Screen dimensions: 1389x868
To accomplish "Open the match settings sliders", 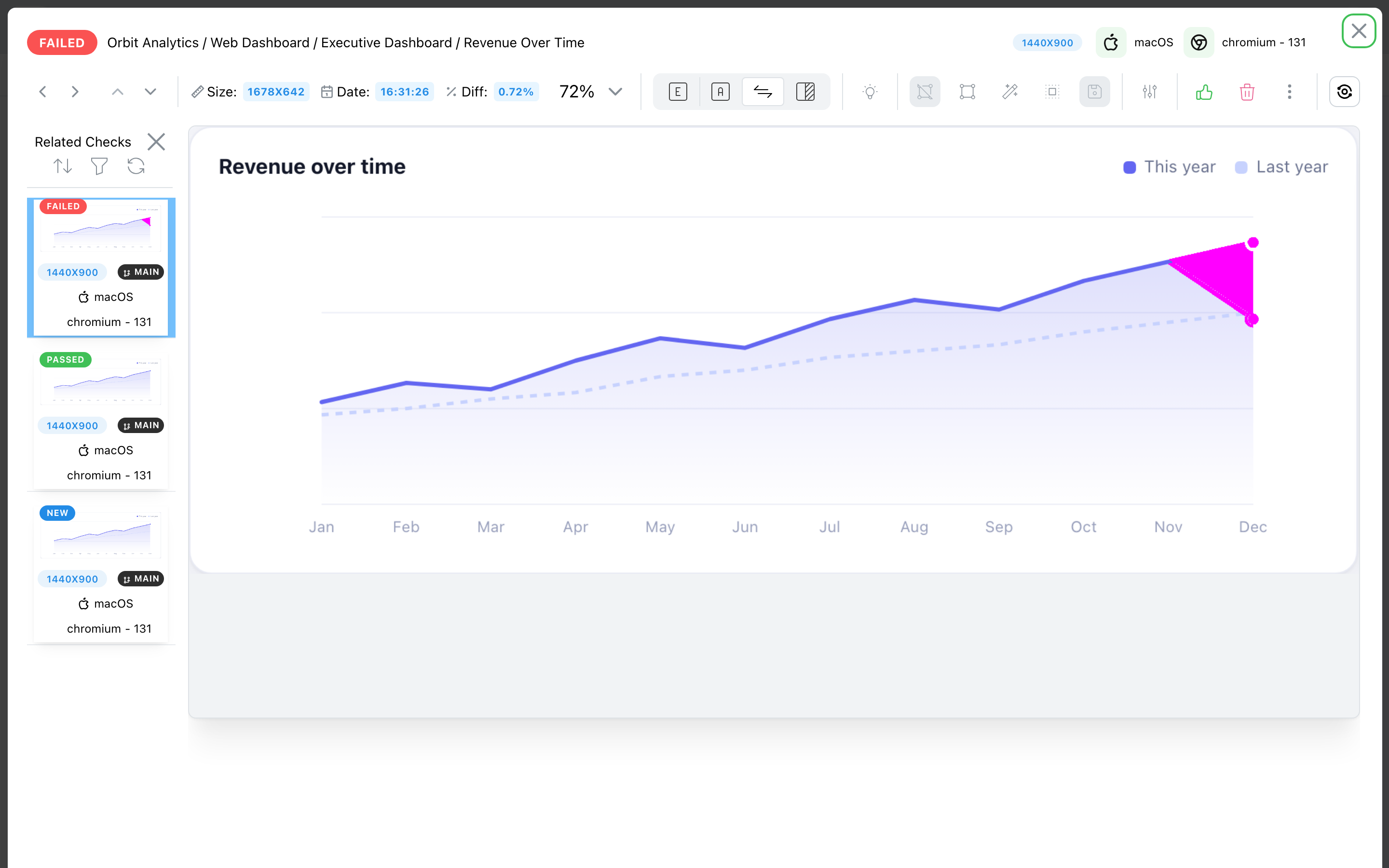I will 1149,92.
